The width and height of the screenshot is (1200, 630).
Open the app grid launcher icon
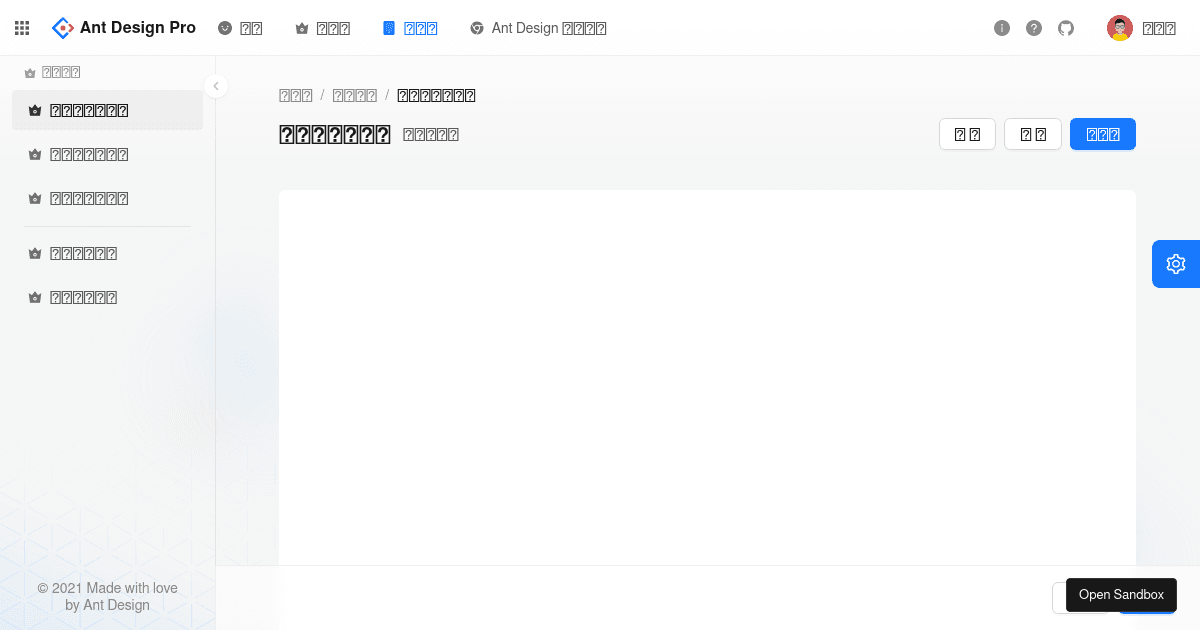pyautogui.click(x=22, y=28)
